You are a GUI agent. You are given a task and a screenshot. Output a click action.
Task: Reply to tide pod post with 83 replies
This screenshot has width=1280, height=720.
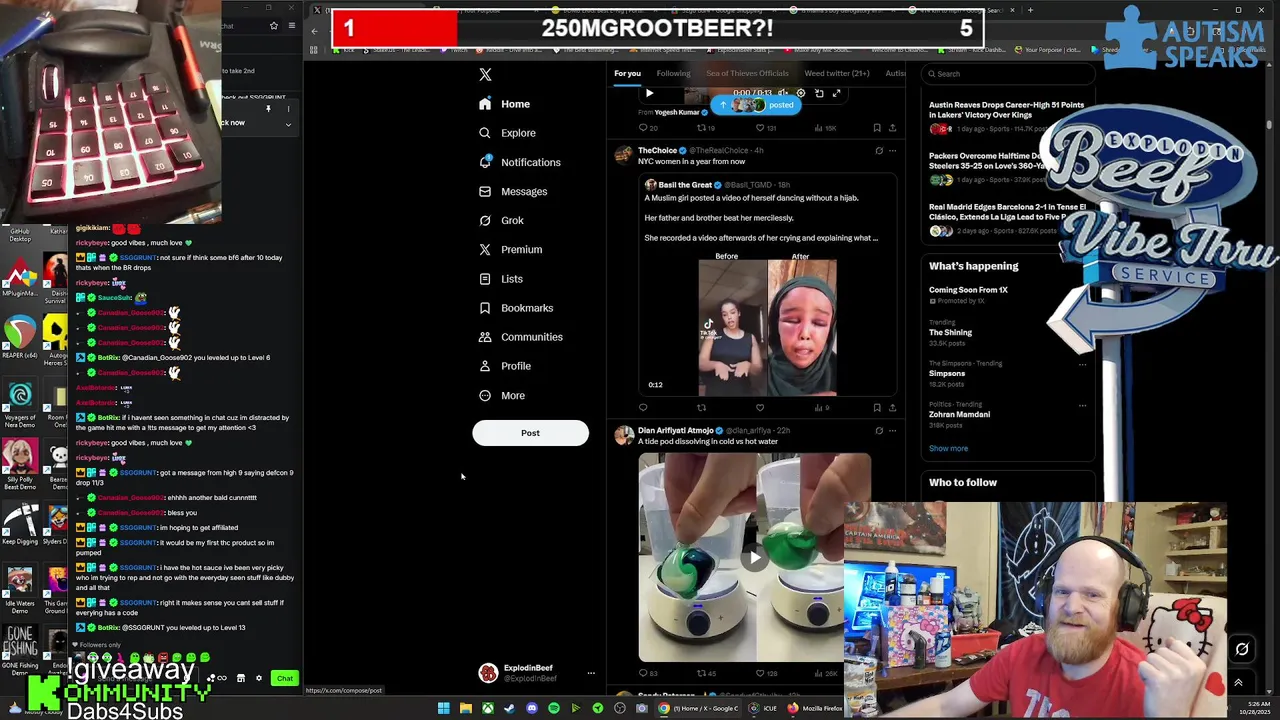(648, 673)
